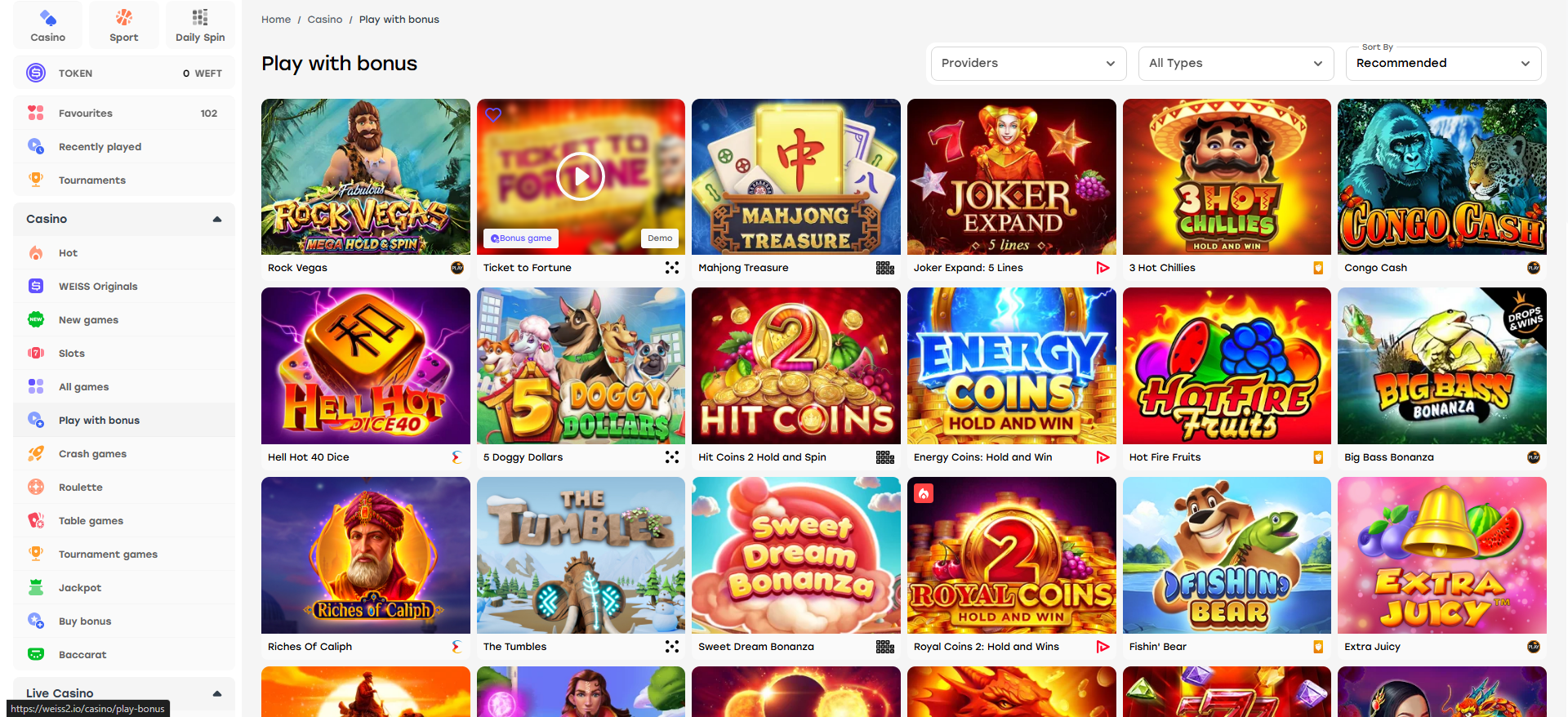The height and width of the screenshot is (717, 1568).
Task: Open the Big Bass Bonanza game thumbnail
Action: [1441, 366]
